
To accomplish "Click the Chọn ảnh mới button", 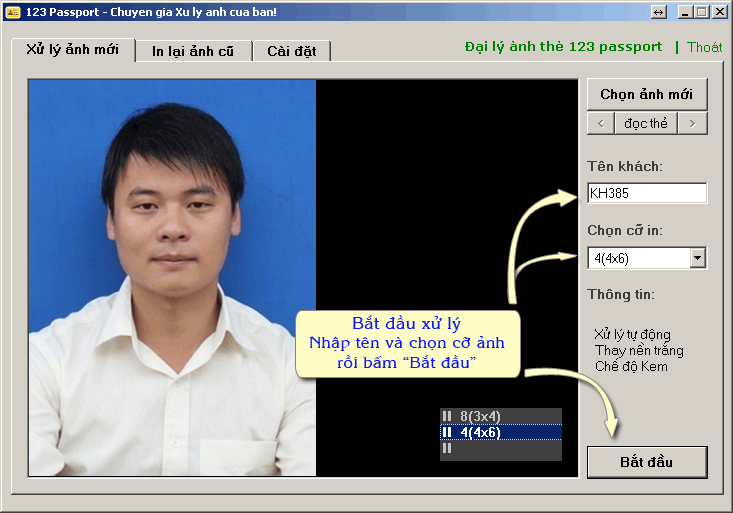I will [646, 94].
